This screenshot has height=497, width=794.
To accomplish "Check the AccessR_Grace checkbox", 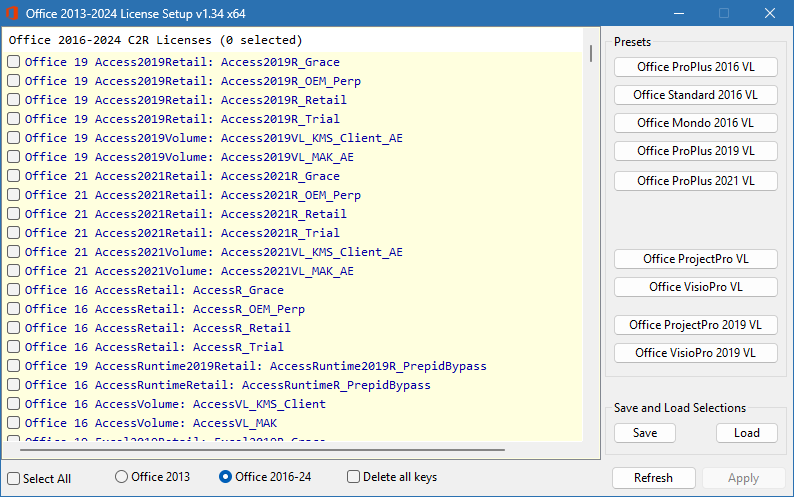I will pyautogui.click(x=14, y=290).
